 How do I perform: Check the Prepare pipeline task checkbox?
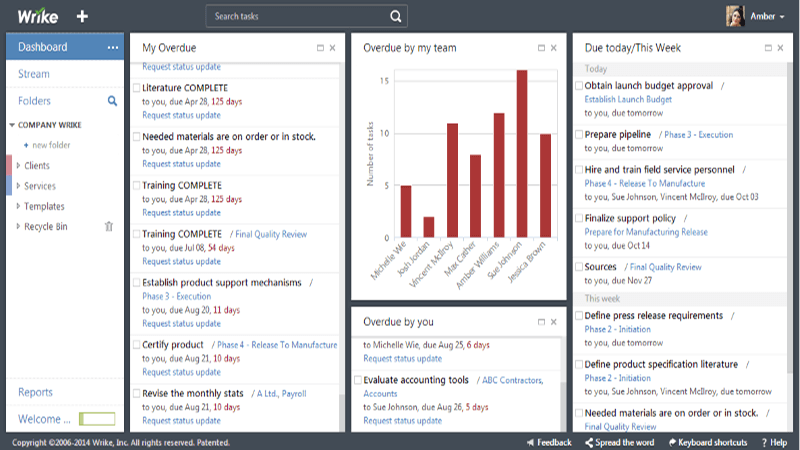[x=579, y=135]
